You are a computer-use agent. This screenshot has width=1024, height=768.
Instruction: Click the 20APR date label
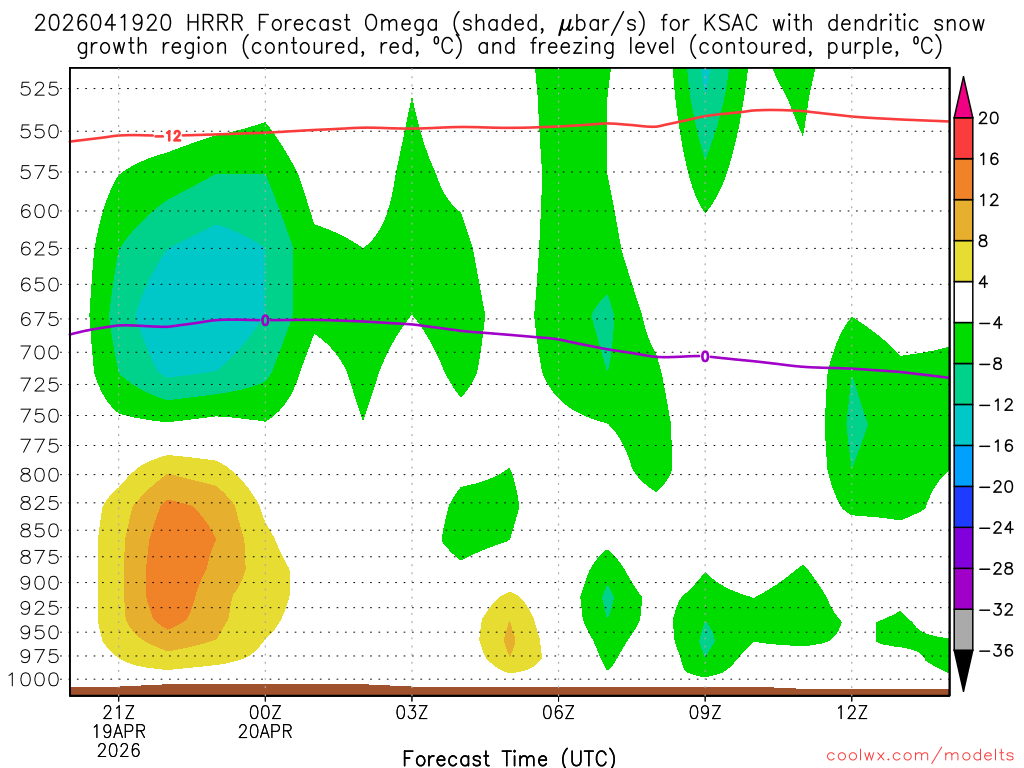pyautogui.click(x=265, y=731)
